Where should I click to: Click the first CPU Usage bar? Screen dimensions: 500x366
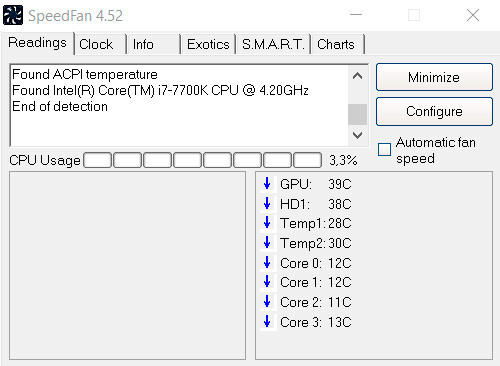(98, 160)
